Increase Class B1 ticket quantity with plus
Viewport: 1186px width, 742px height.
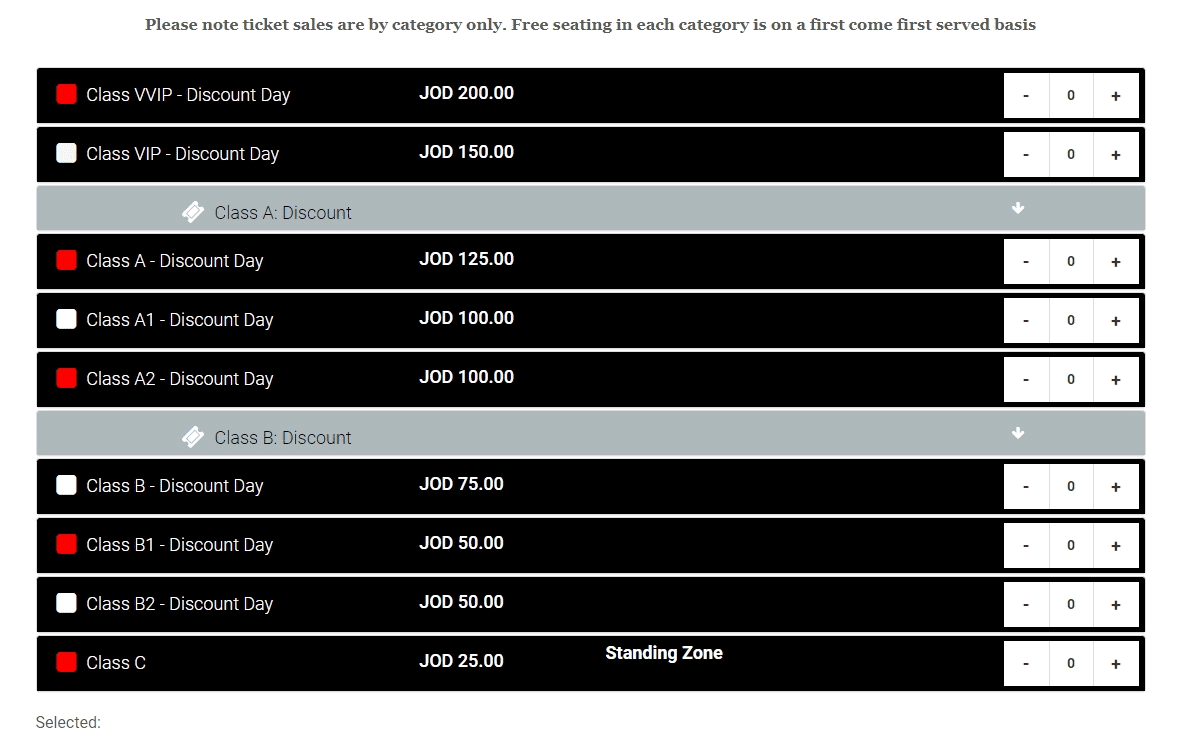(x=1115, y=546)
